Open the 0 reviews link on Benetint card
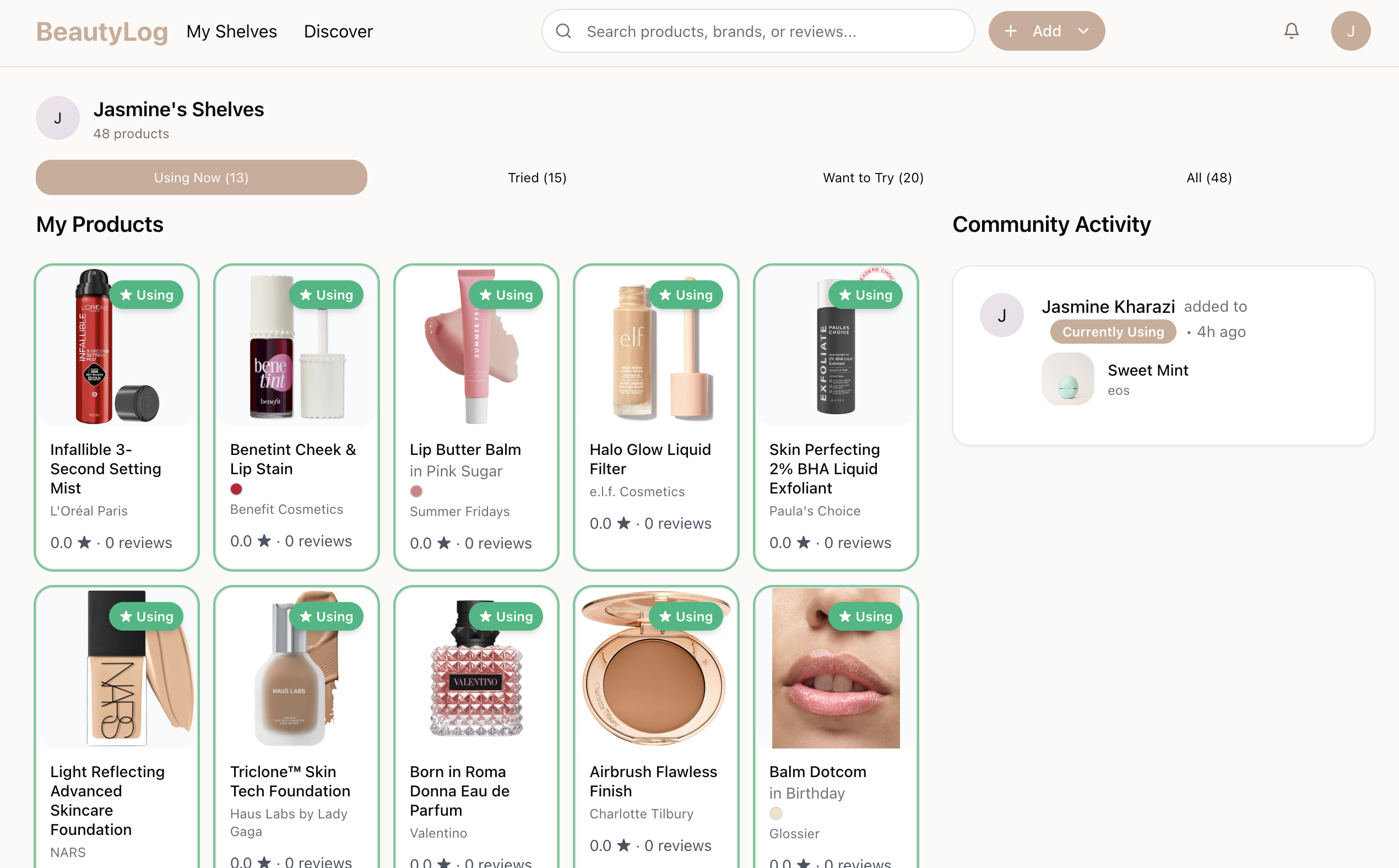 (318, 540)
